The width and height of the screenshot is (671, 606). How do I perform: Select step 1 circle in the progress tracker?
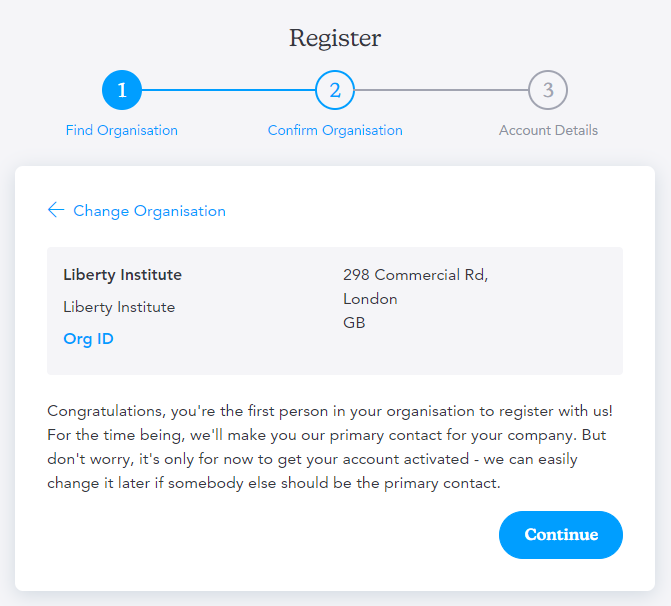[x=122, y=90]
